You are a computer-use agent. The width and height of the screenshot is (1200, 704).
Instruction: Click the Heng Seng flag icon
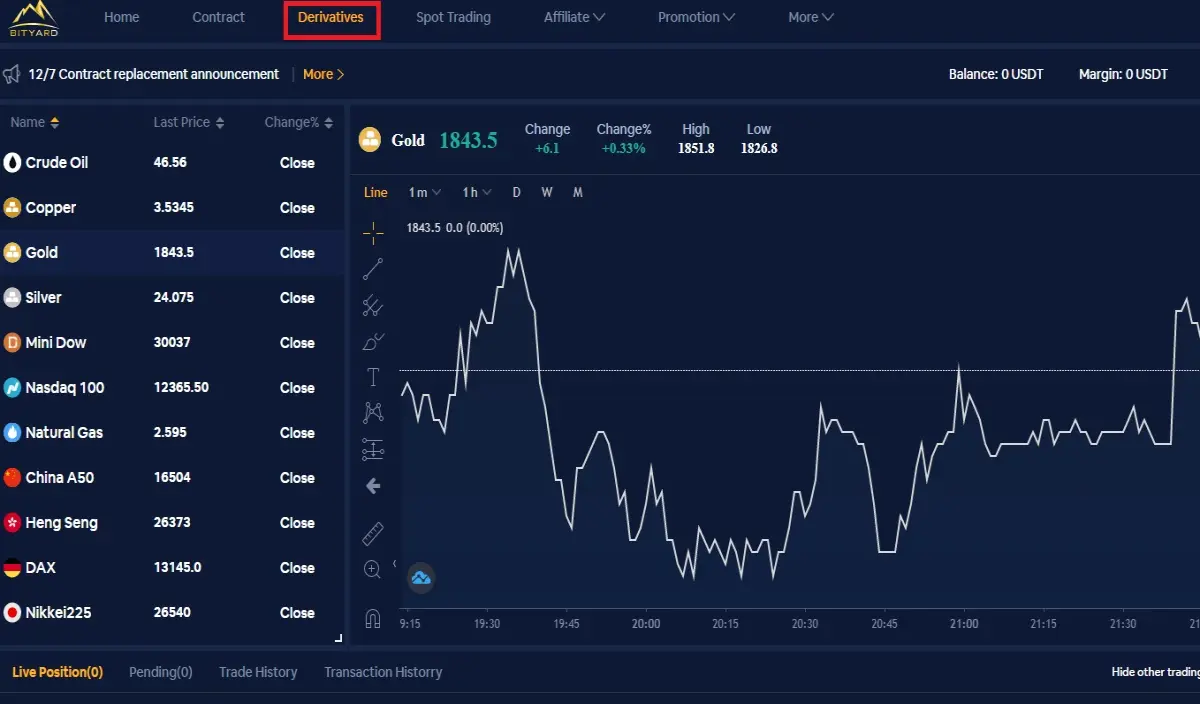[12, 522]
